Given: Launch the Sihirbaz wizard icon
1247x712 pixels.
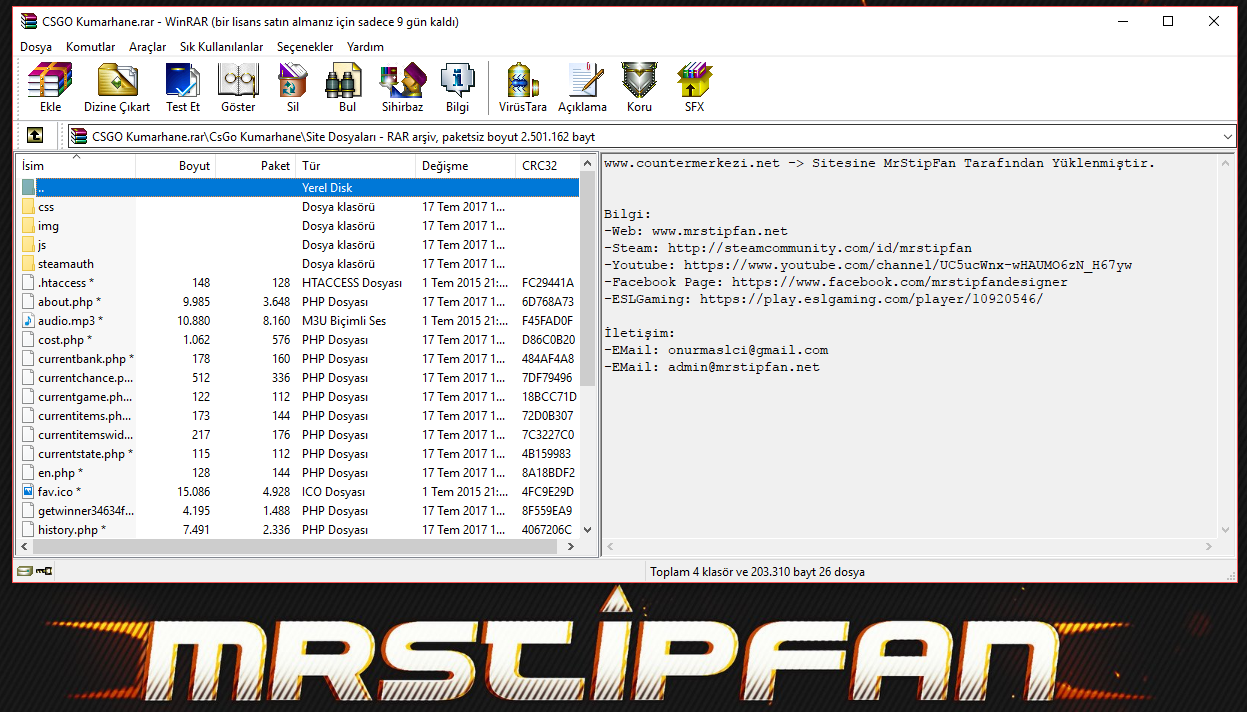Looking at the screenshot, I should click(x=403, y=80).
